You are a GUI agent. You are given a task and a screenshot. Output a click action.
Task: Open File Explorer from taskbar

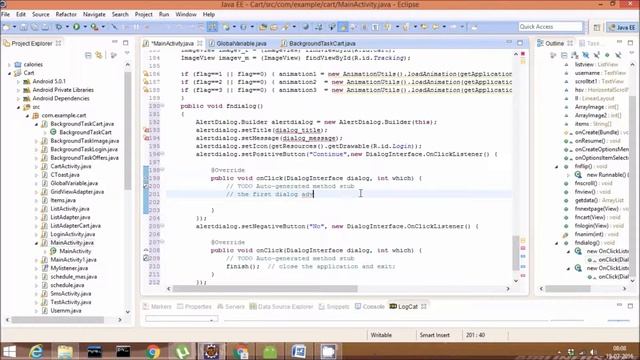[x=65, y=351]
